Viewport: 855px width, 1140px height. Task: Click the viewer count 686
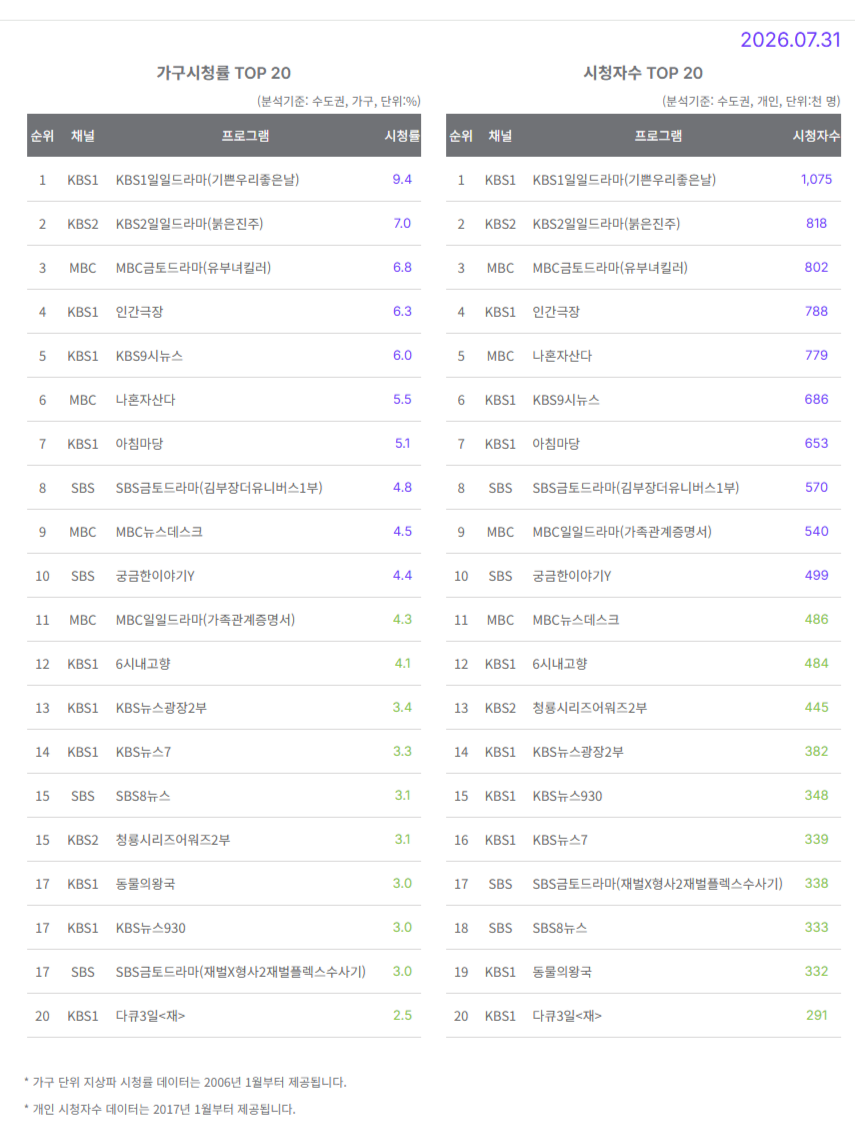coord(816,399)
